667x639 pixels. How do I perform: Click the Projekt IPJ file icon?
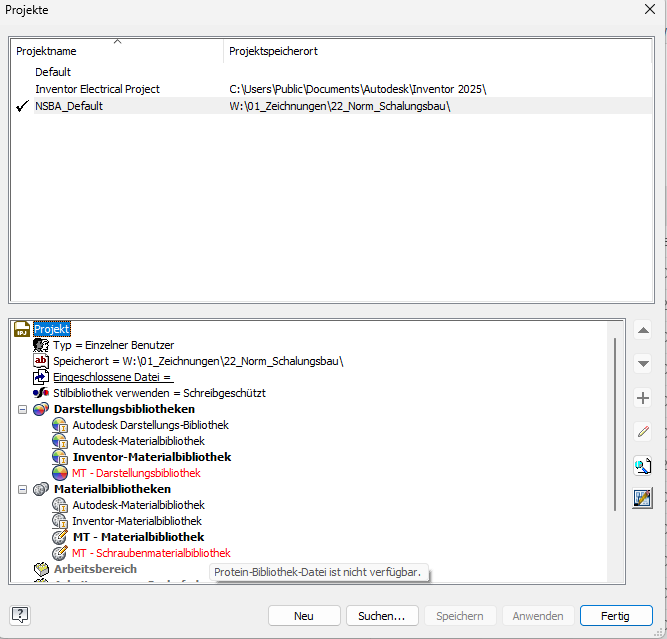tap(22, 329)
